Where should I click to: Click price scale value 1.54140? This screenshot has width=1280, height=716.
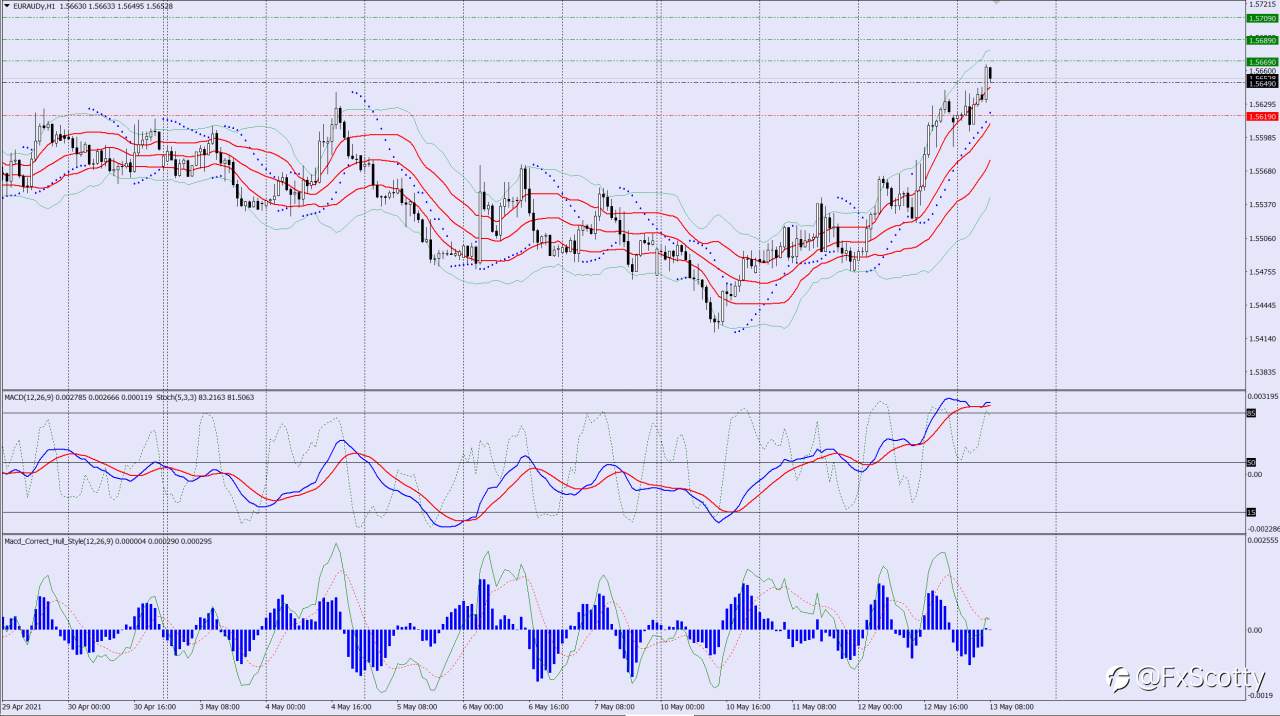pyautogui.click(x=1262, y=339)
